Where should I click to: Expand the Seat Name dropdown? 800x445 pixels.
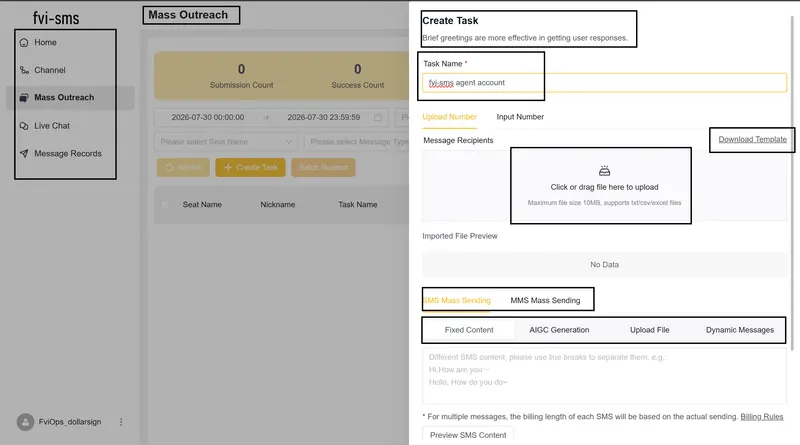[226, 142]
